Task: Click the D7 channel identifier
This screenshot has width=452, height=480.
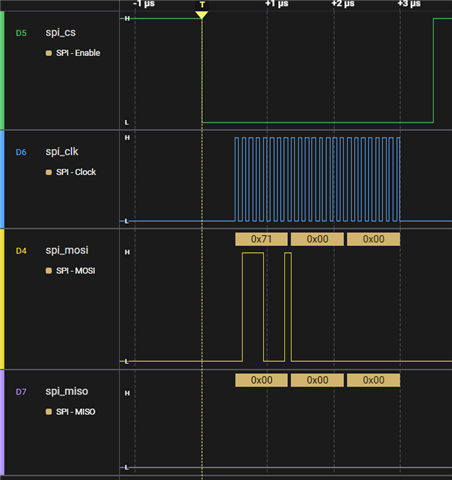Action: pos(21,392)
